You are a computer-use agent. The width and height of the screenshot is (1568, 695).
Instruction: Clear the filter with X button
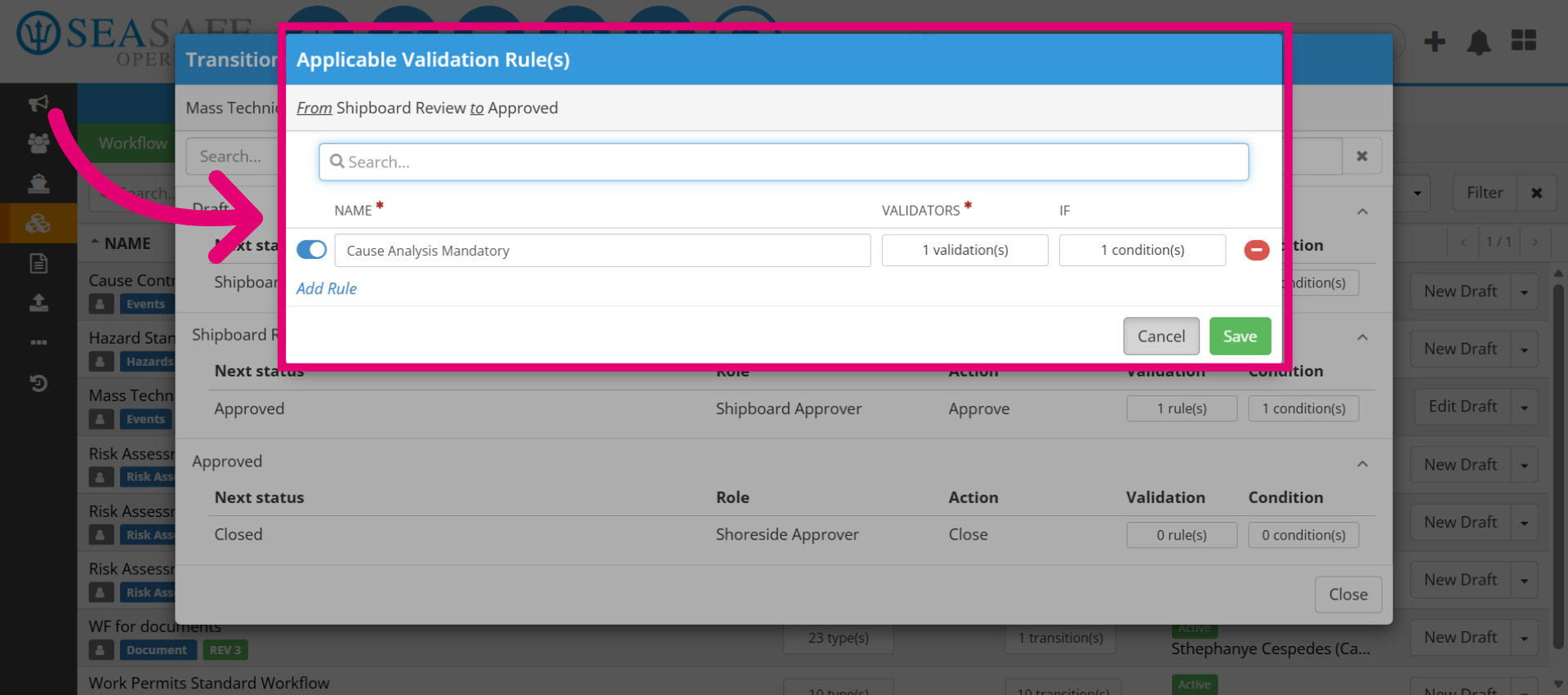[x=1536, y=193]
